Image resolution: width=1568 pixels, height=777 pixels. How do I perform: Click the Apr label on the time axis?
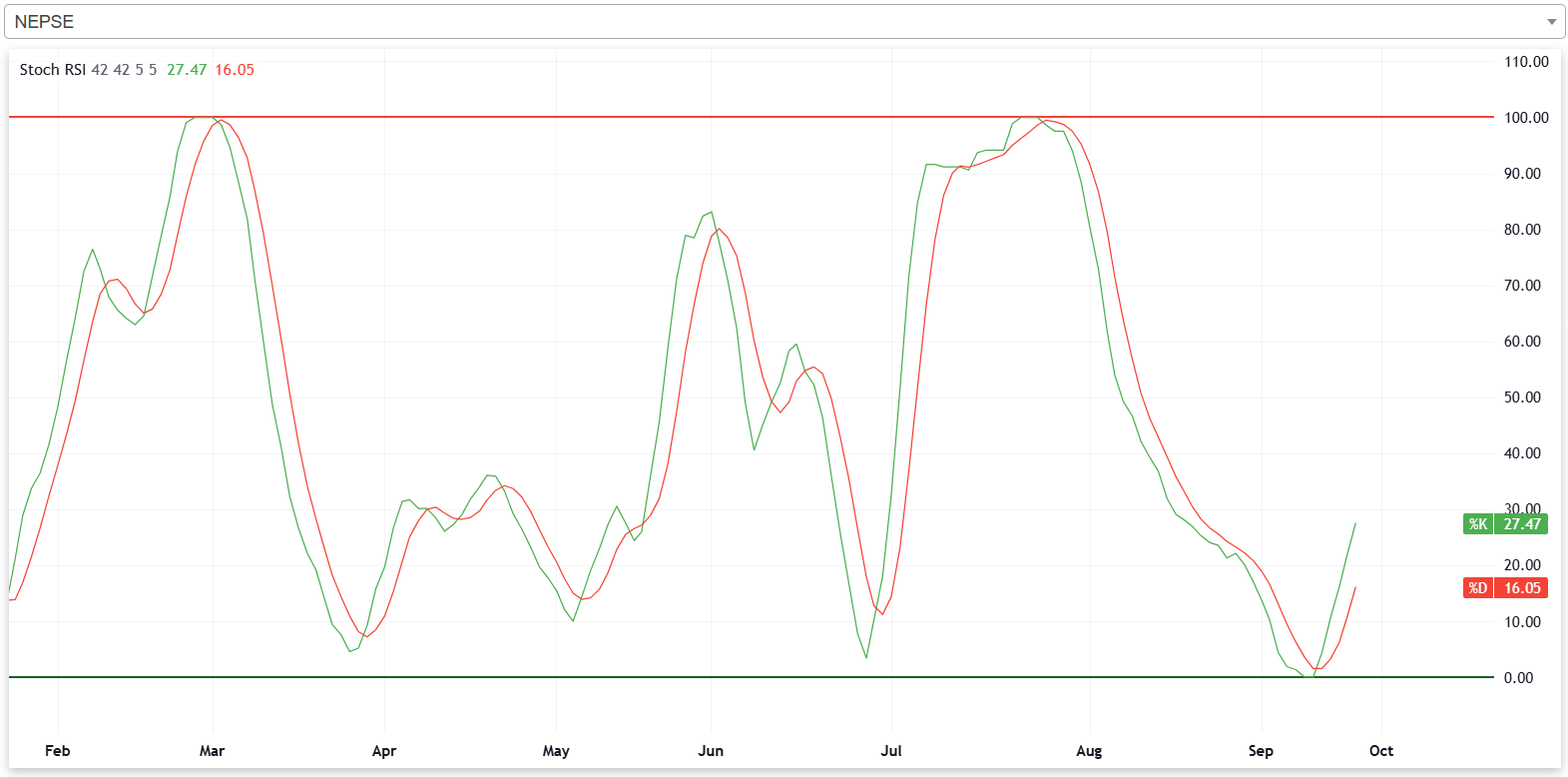(384, 751)
